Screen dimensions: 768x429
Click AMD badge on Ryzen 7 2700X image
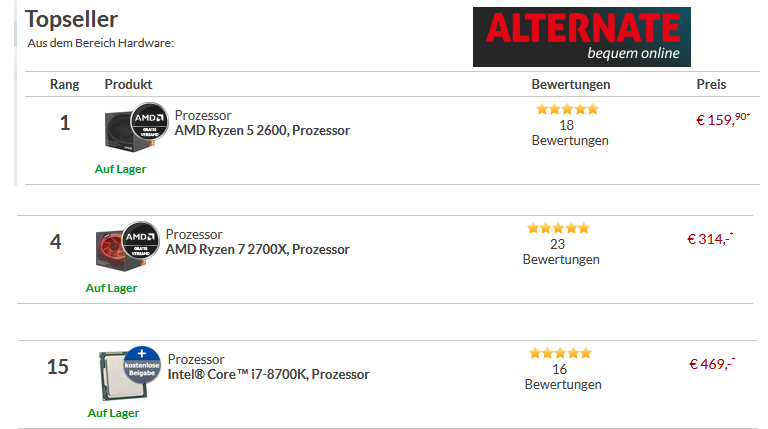tap(141, 240)
